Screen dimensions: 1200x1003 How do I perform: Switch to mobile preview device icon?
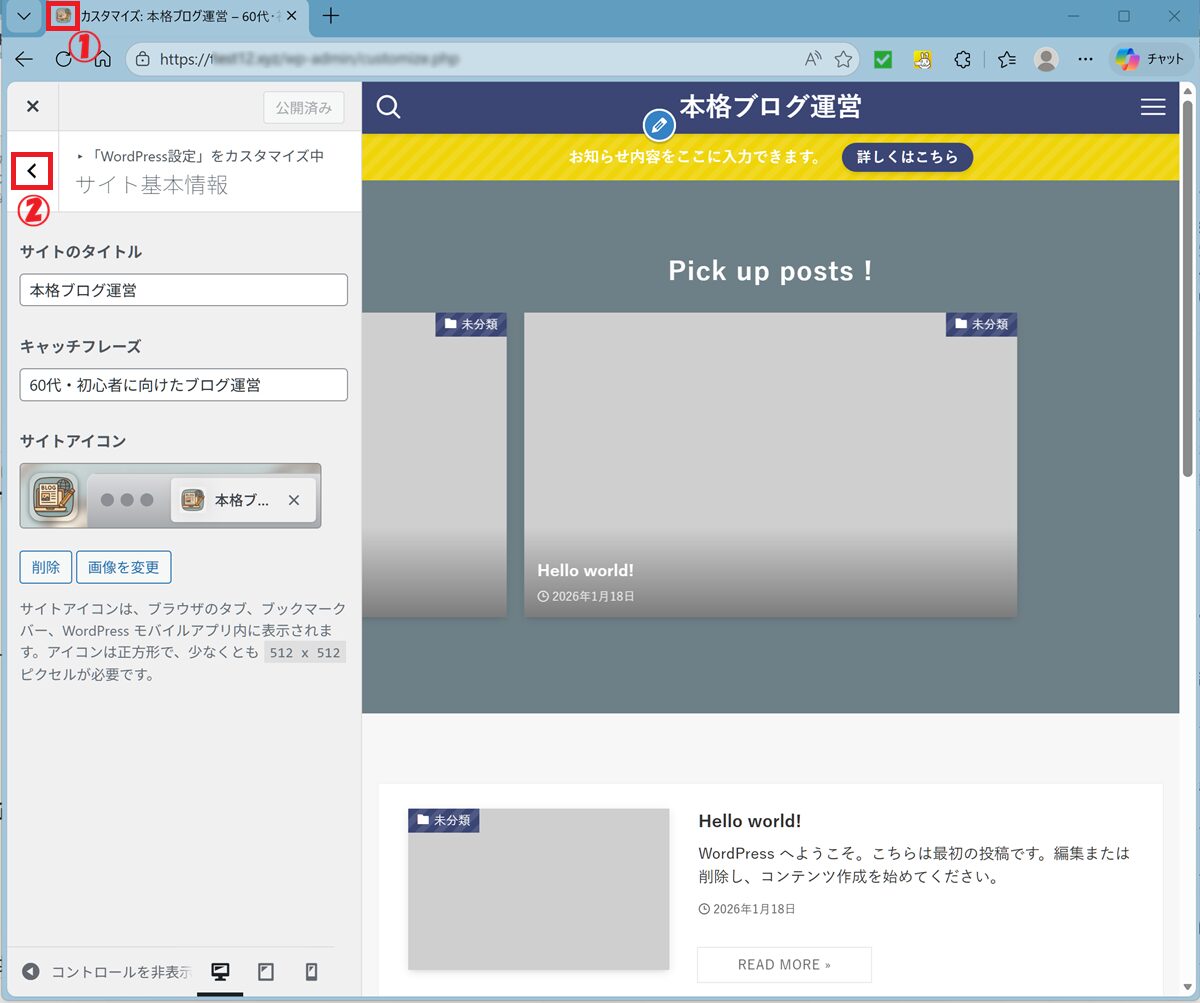[311, 972]
